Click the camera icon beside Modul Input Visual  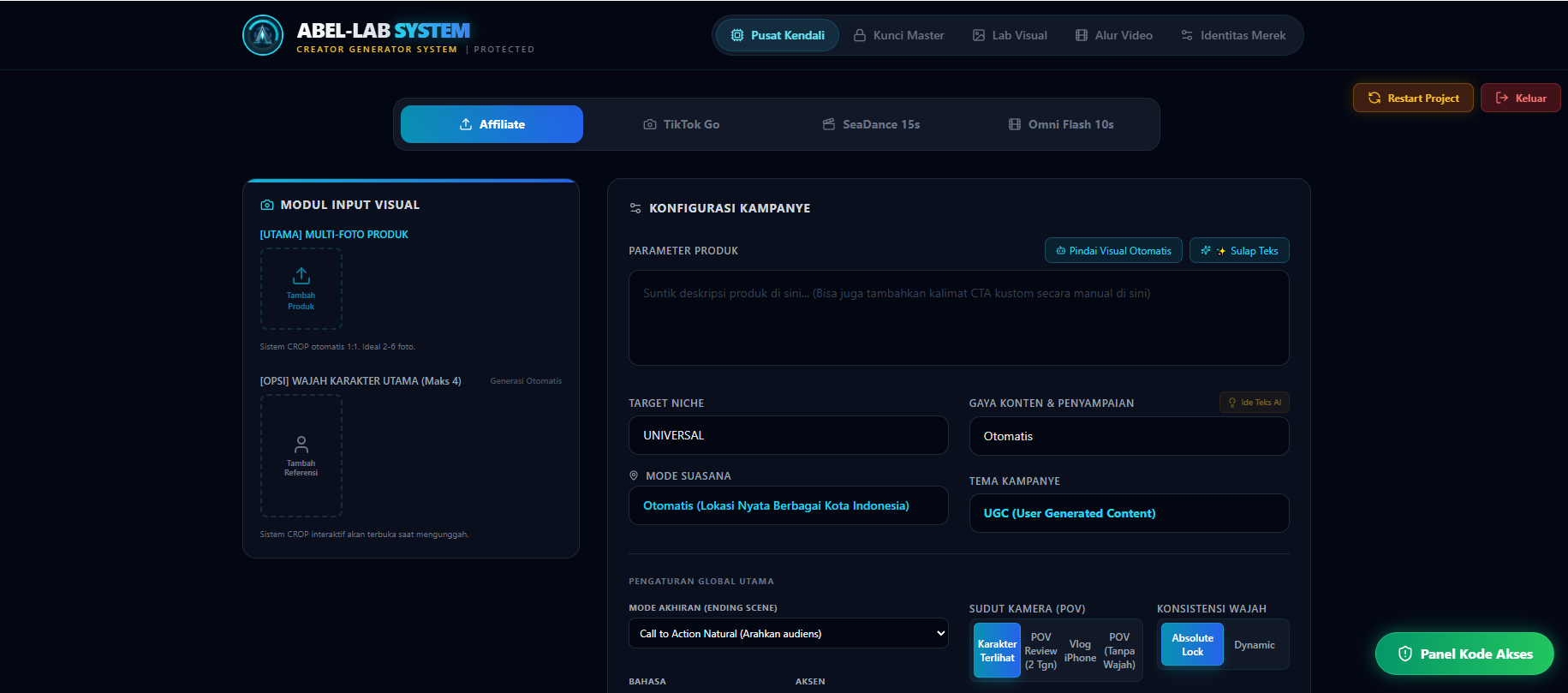pos(267,205)
